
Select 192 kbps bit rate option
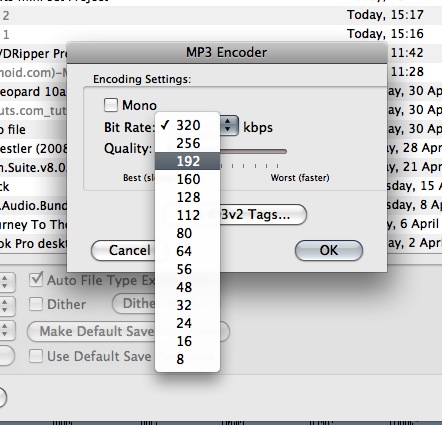(x=188, y=161)
